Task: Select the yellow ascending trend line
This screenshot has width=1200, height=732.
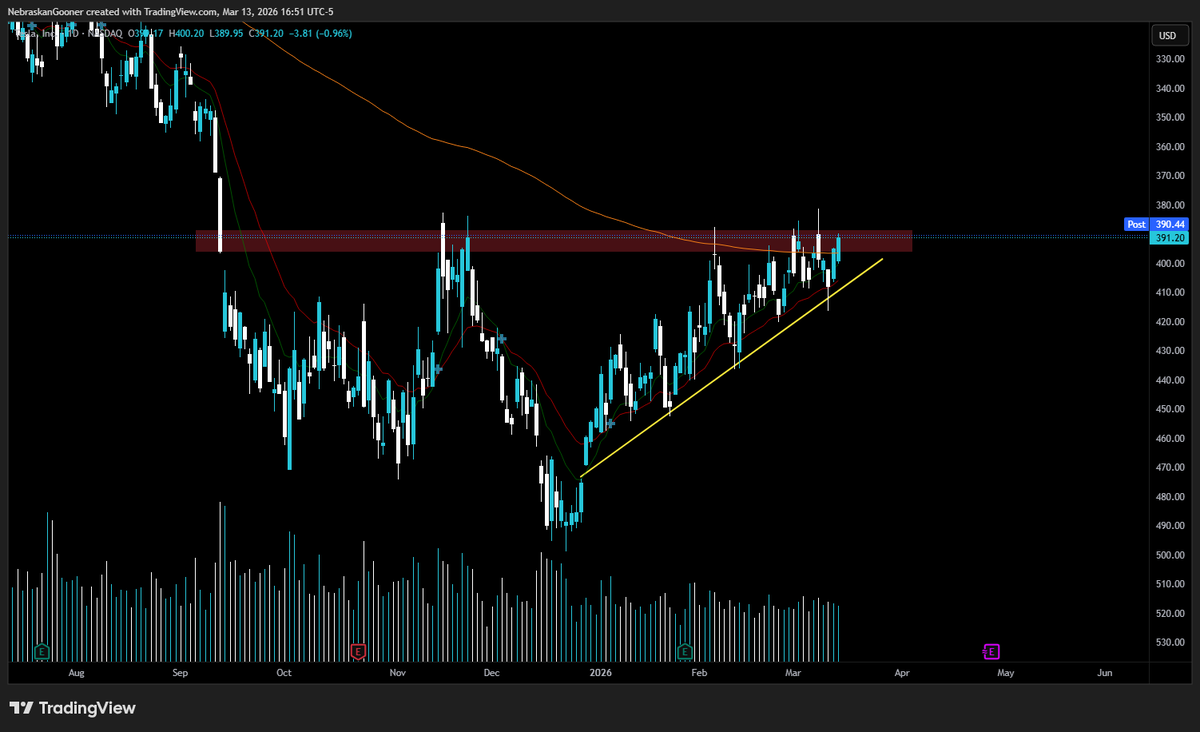Action: pyautogui.click(x=730, y=367)
